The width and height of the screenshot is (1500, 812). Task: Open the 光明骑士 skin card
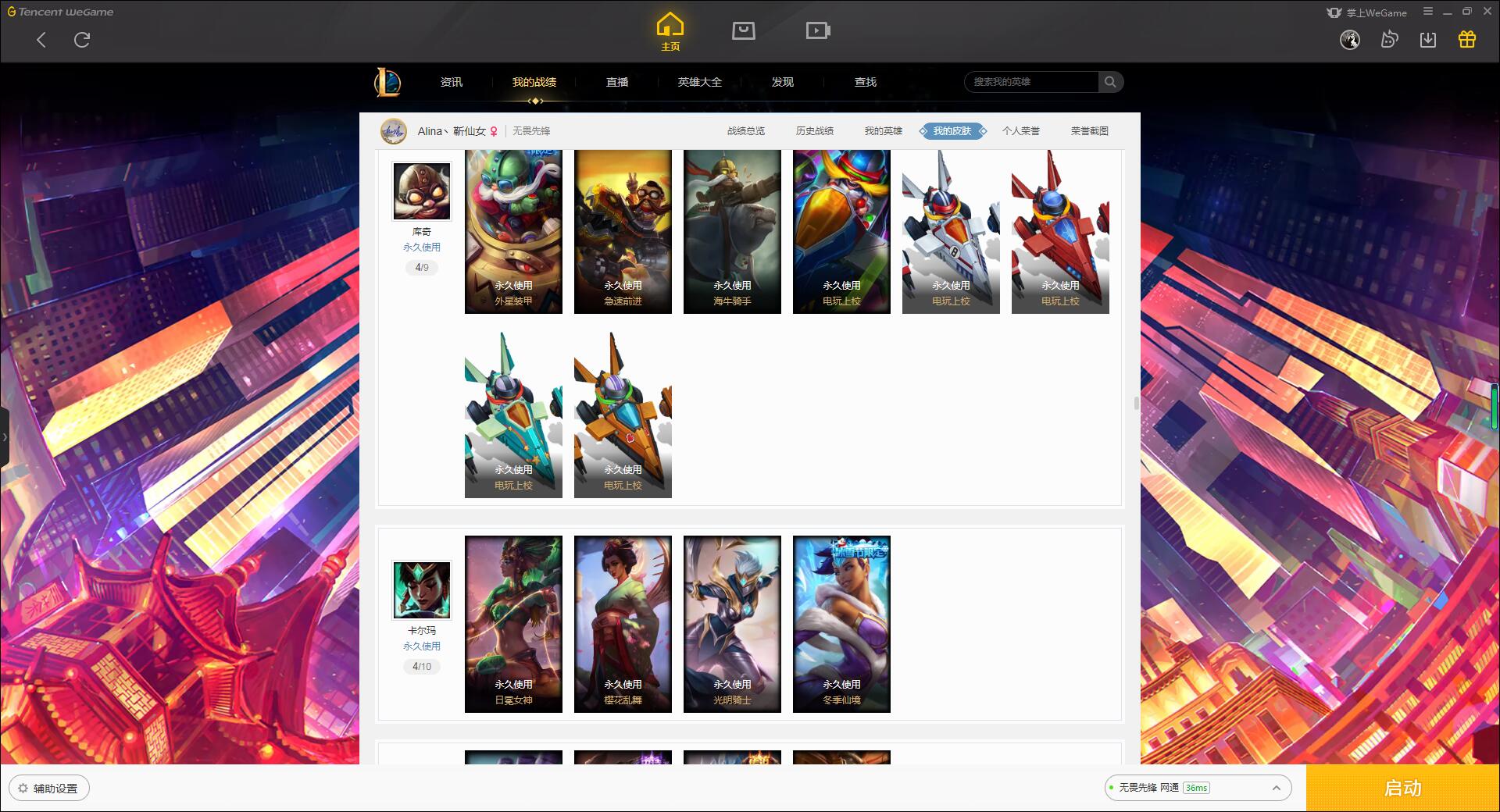(732, 624)
